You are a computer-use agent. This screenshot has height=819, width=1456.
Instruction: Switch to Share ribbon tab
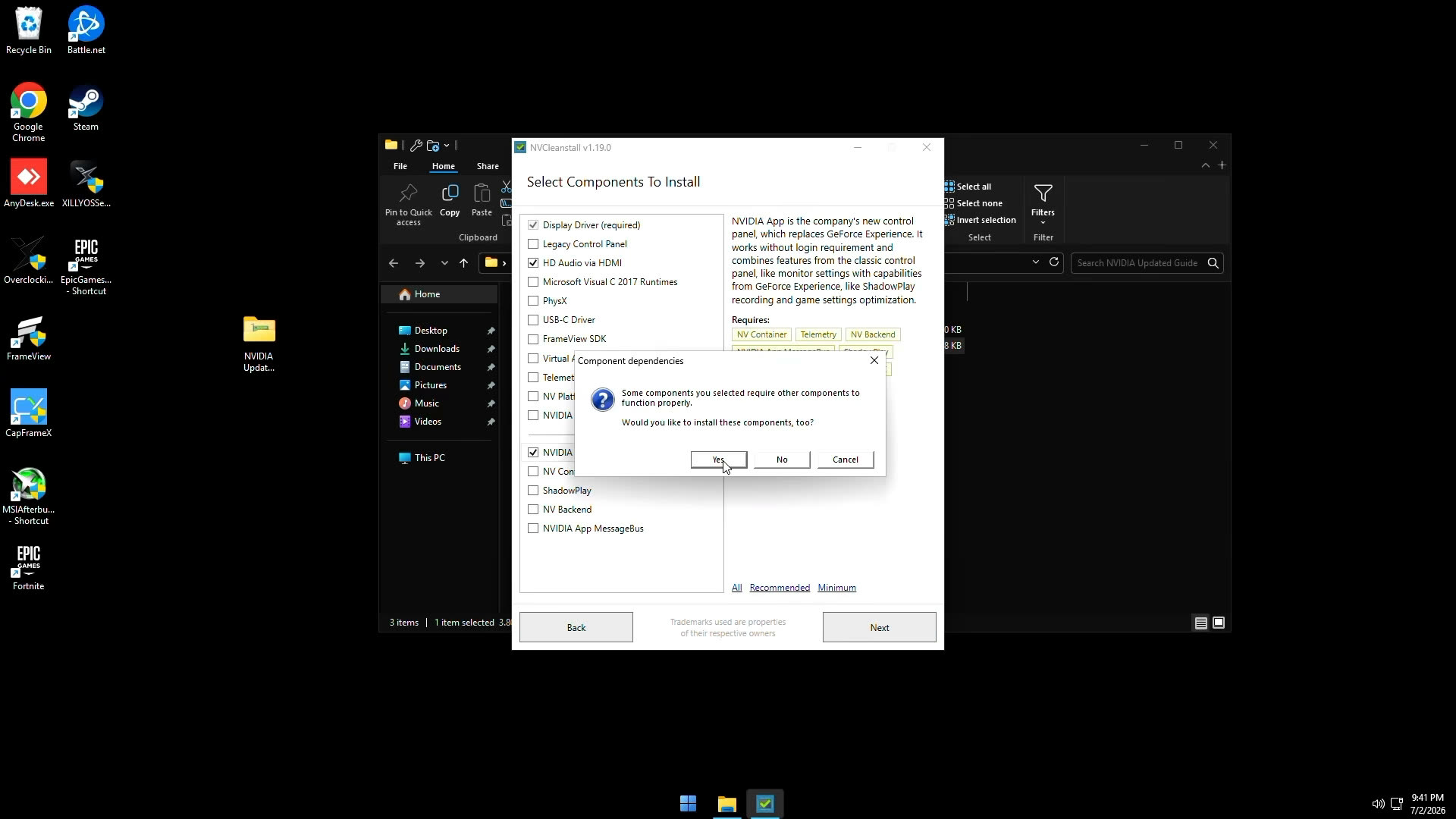[488, 166]
